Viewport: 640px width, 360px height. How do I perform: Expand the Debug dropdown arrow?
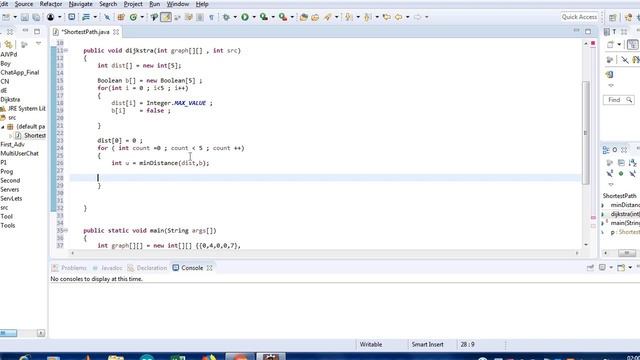point(235,17)
